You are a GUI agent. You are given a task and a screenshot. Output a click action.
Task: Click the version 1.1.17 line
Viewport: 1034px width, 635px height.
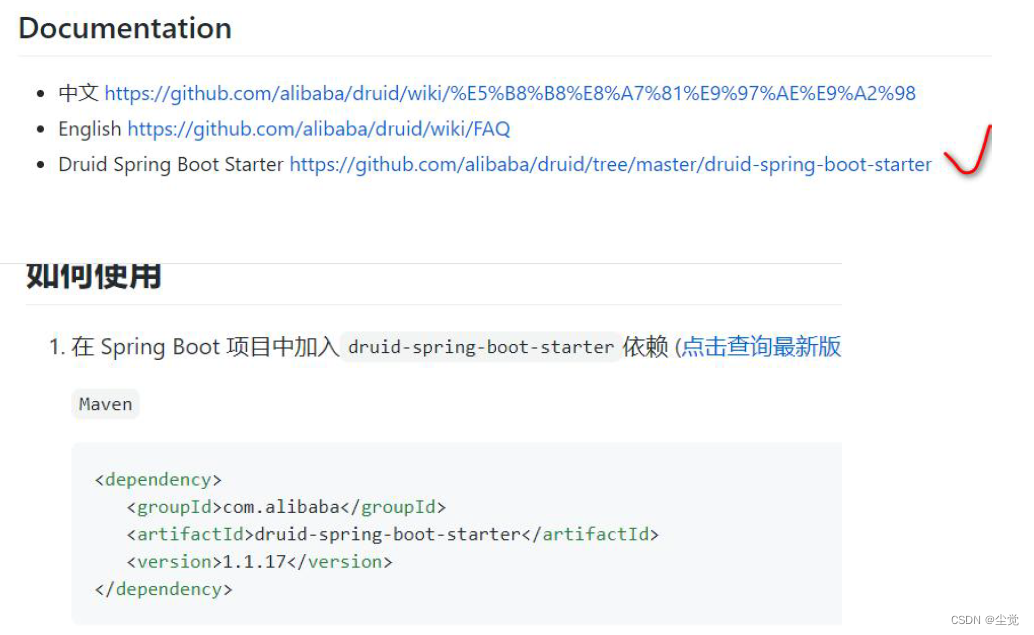click(x=260, y=562)
